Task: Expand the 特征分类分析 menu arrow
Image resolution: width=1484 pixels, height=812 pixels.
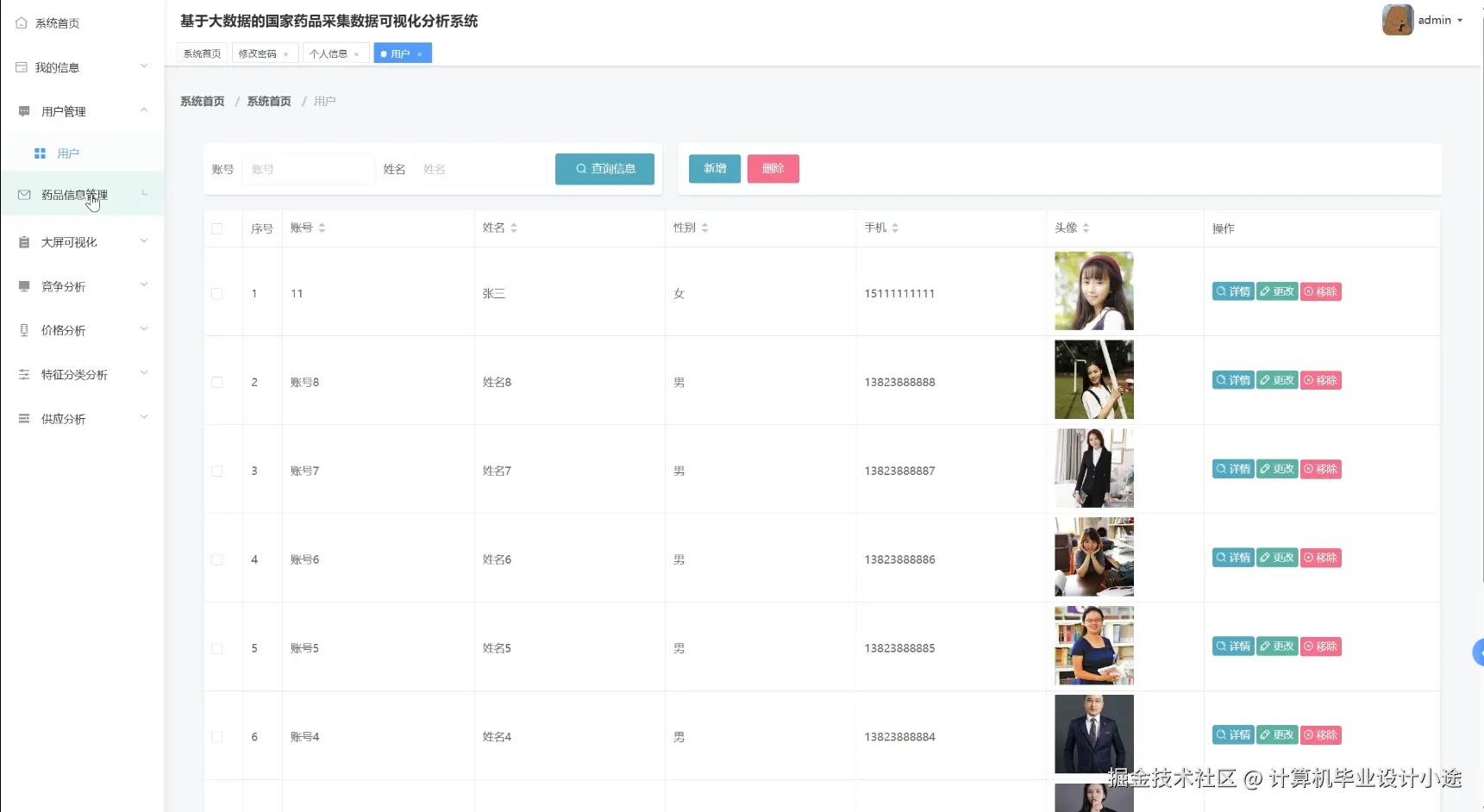Action: tap(144, 372)
